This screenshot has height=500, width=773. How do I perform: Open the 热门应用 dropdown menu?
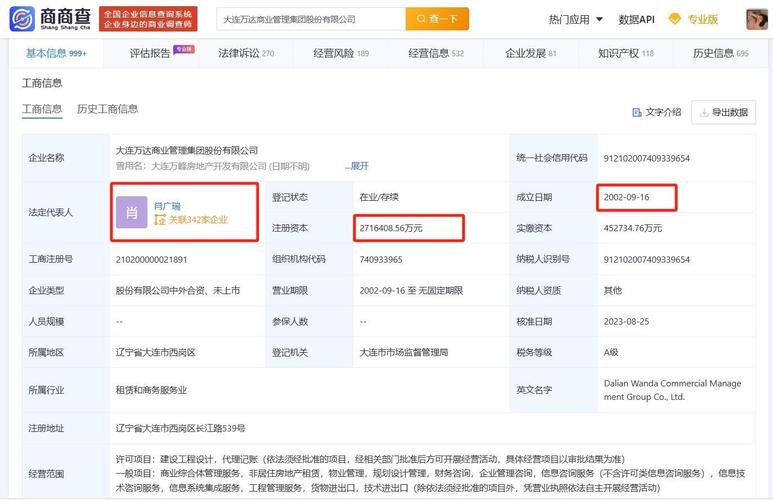[575, 19]
